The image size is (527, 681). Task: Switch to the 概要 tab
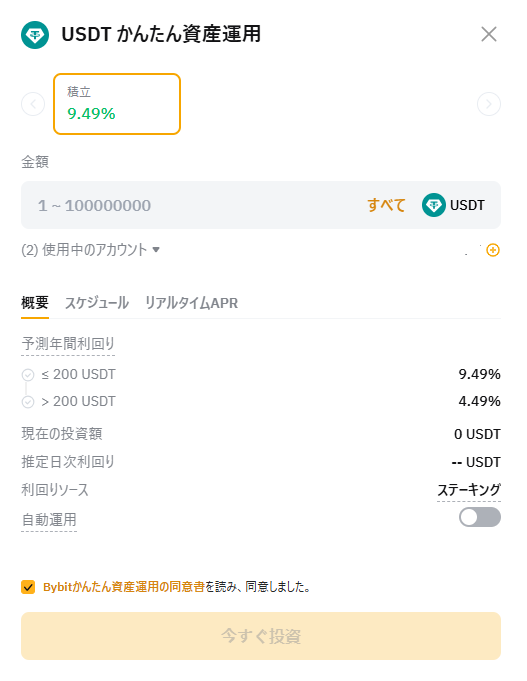click(35, 303)
